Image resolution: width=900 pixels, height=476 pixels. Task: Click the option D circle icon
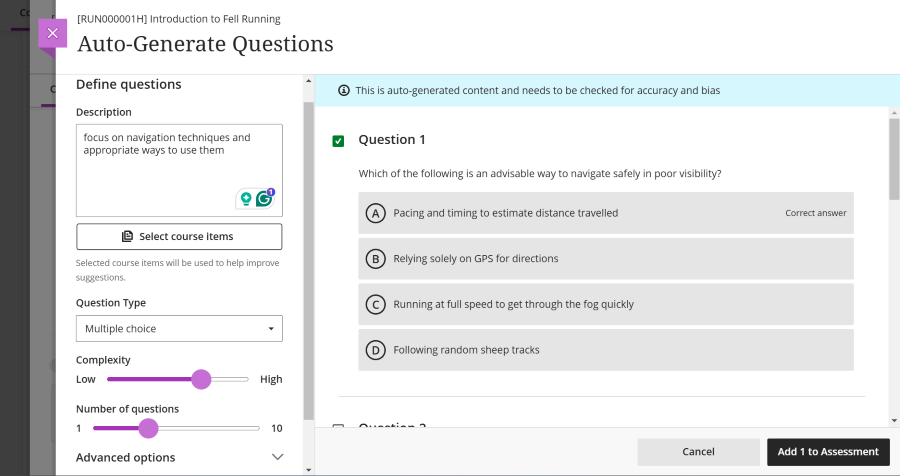375,350
